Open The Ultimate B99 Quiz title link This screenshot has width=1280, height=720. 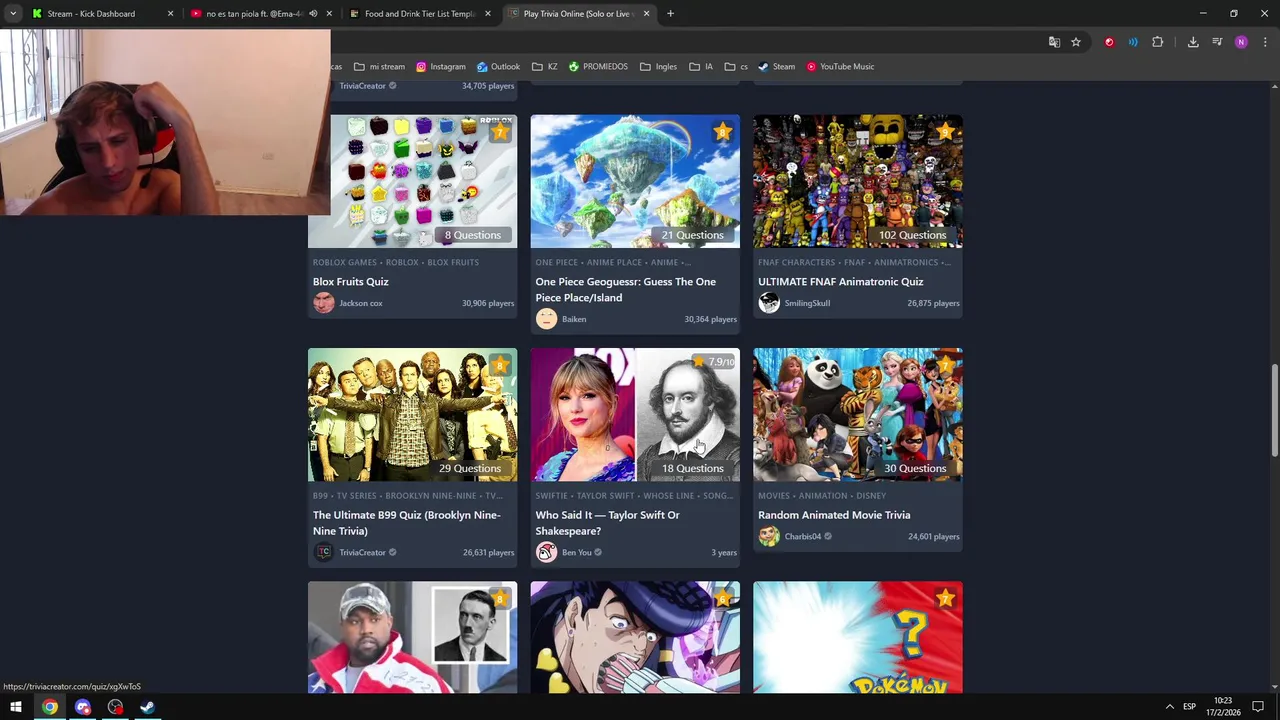point(406,523)
